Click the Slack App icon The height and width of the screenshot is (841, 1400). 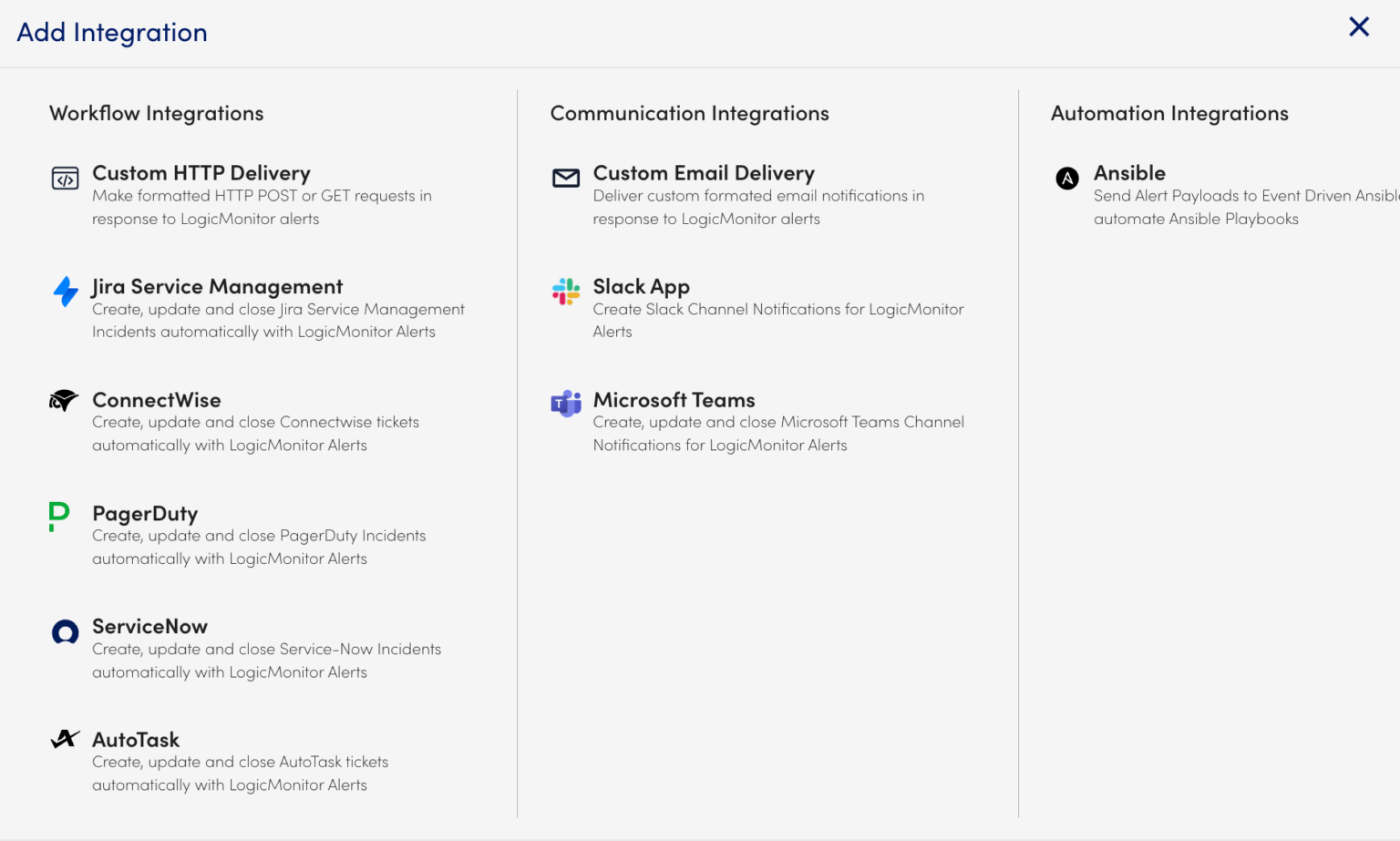tap(566, 292)
